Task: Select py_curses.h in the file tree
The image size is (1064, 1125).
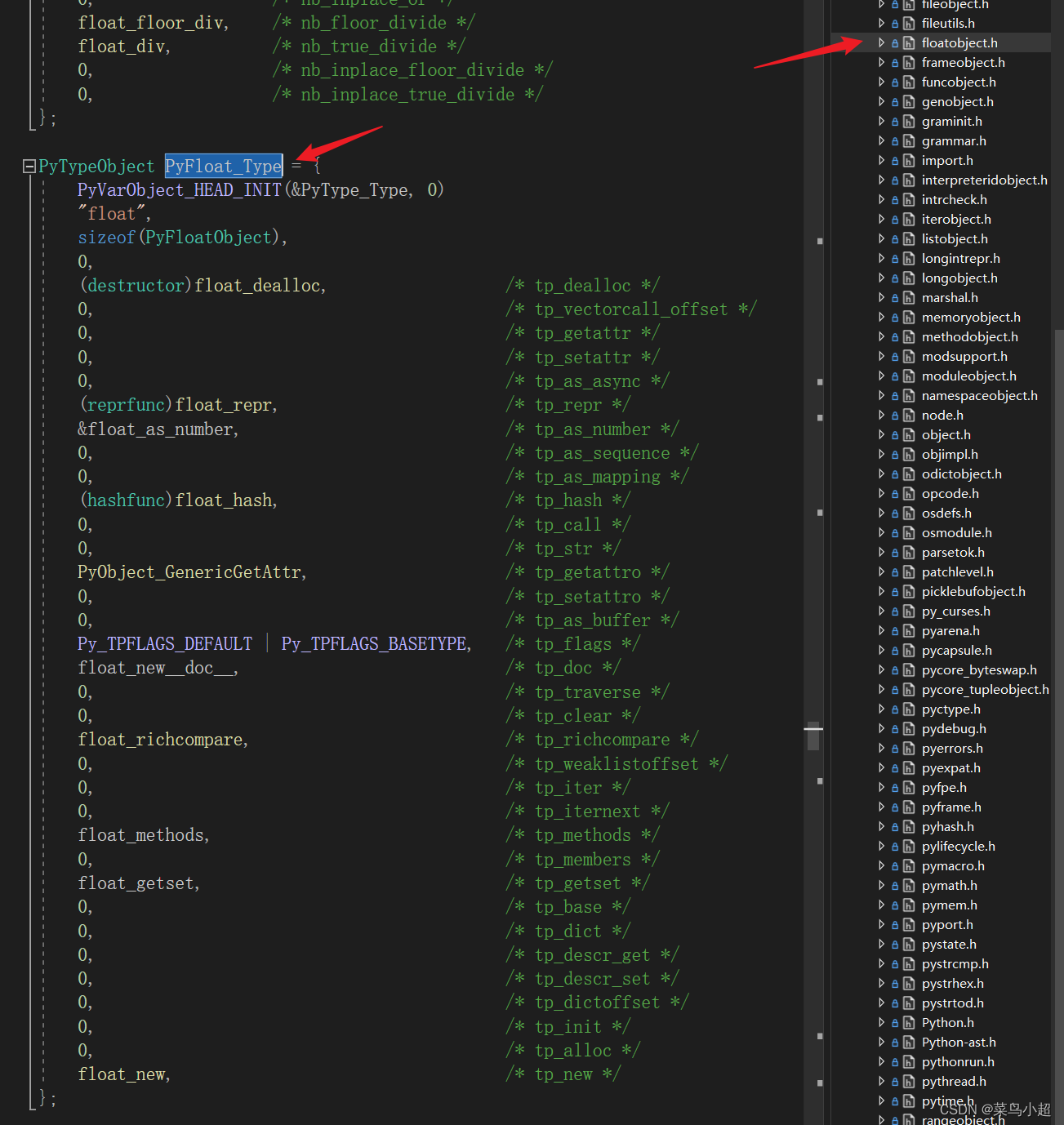Action: coord(955,611)
